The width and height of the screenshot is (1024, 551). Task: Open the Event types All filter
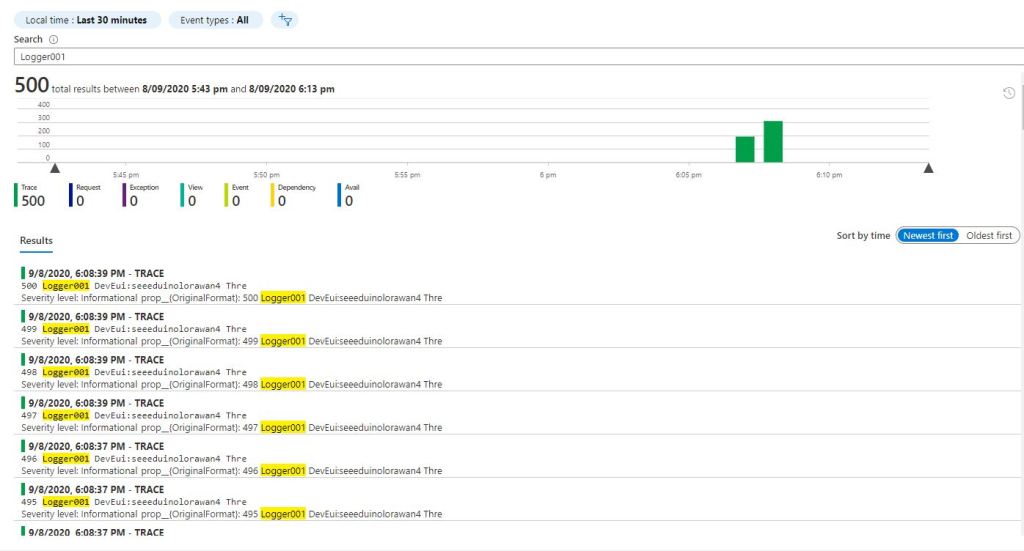click(x=214, y=20)
